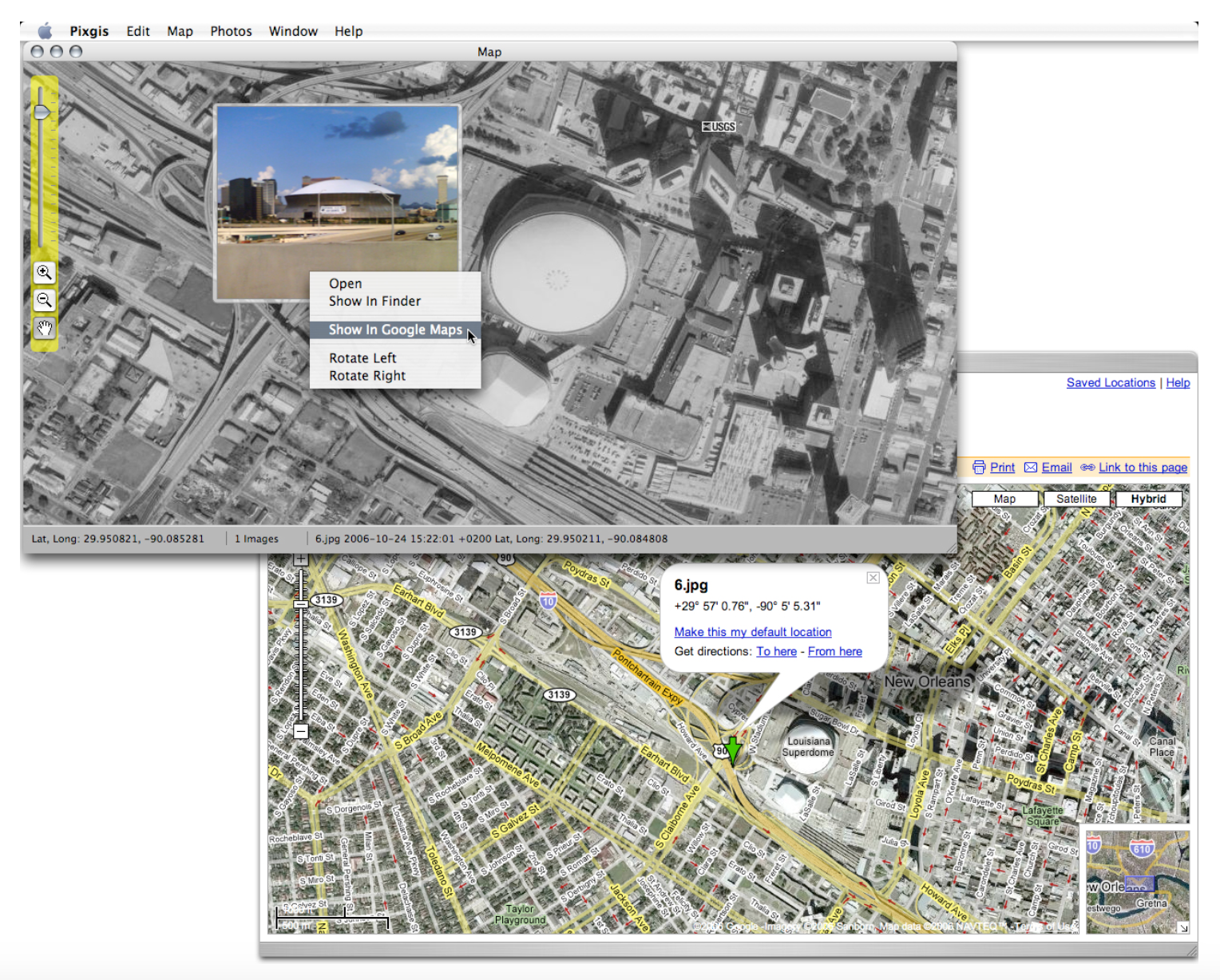Viewport: 1220px width, 980px height.
Task: Click the zoom in magnifier tool
Action: click(44, 273)
